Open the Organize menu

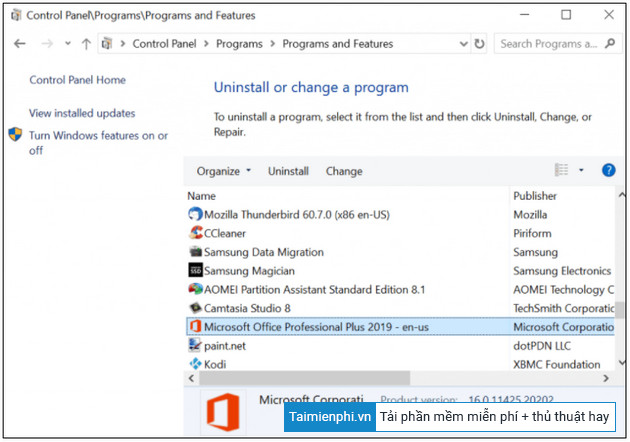(223, 171)
